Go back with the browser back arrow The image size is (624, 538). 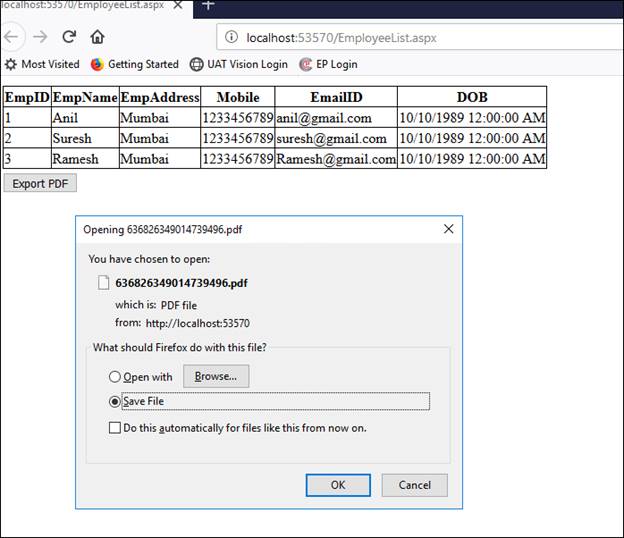click(x=11, y=37)
